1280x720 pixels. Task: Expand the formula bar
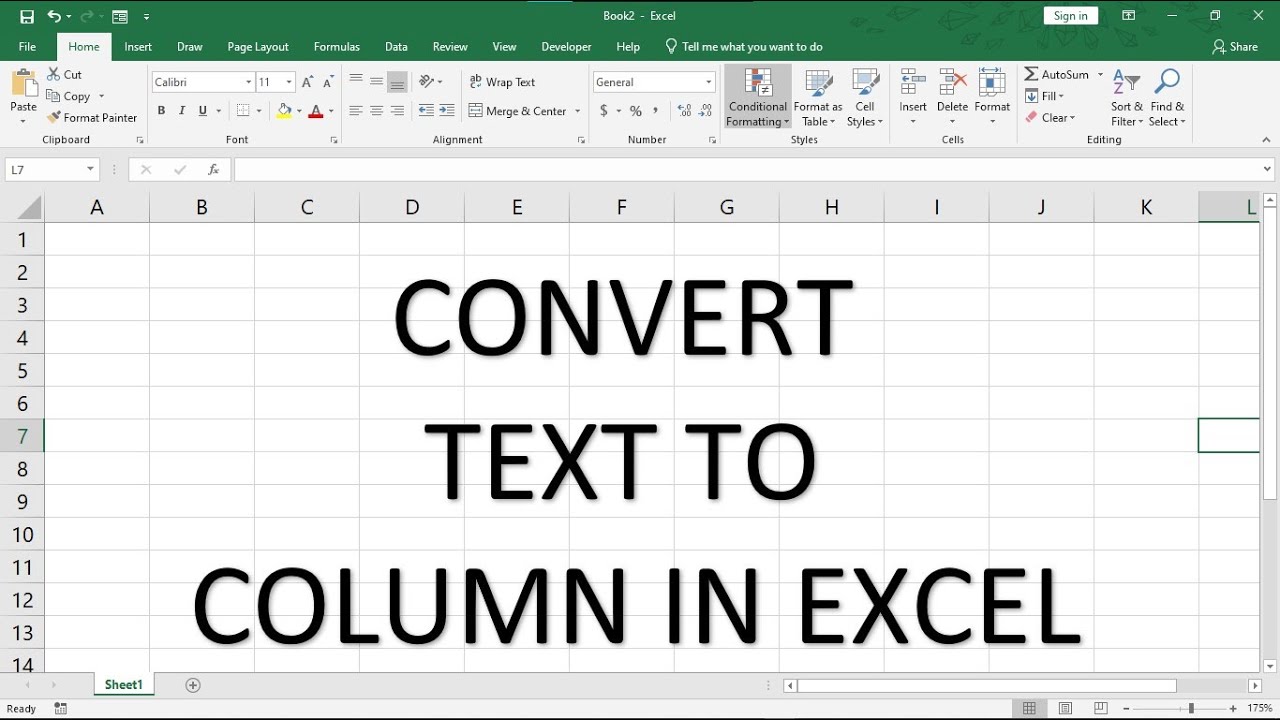coord(1268,170)
